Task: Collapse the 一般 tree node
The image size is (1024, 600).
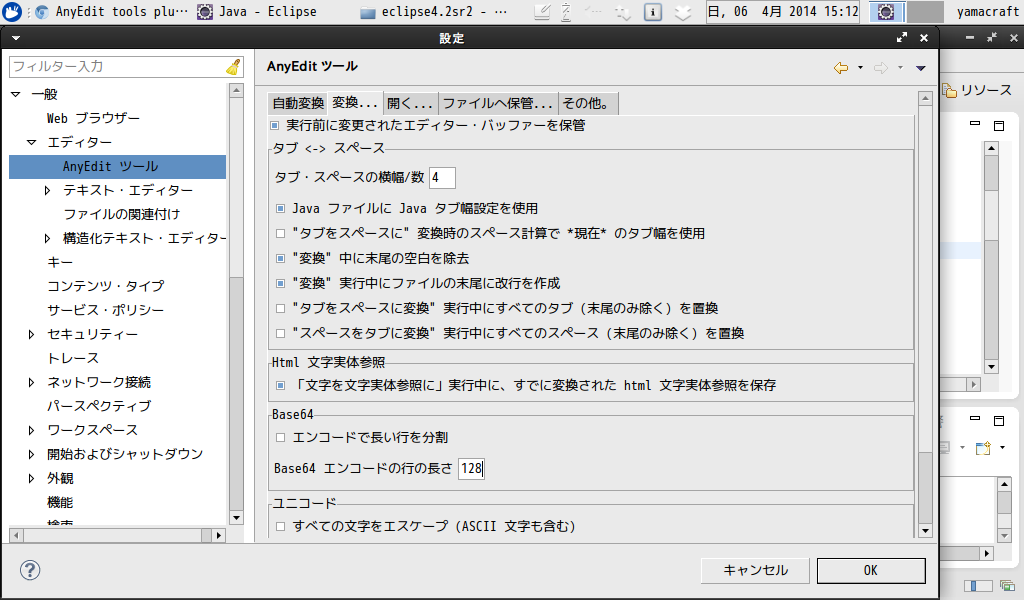Action: pyautogui.click(x=16, y=95)
